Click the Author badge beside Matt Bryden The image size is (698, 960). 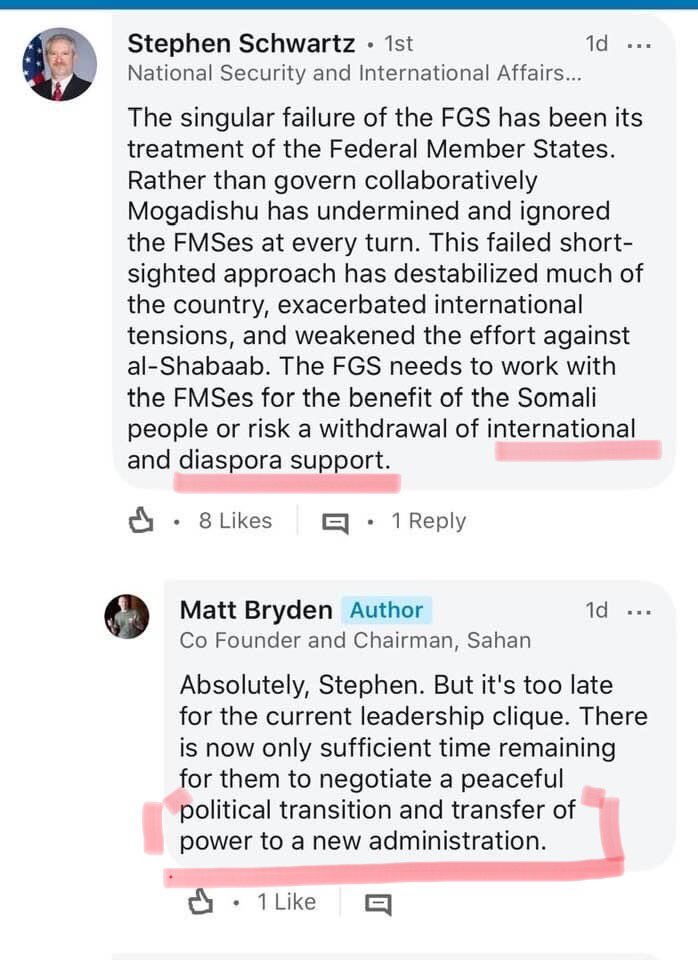386,610
